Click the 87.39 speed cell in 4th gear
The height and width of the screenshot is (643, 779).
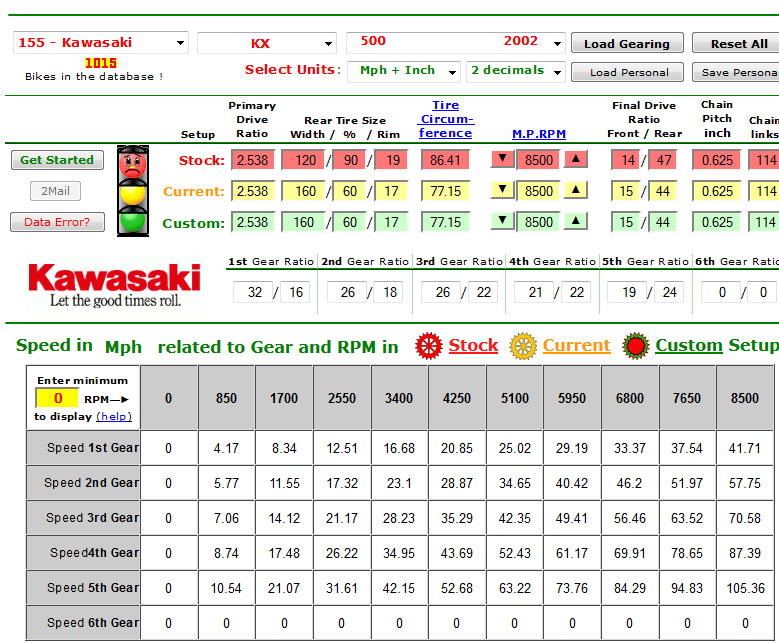pyautogui.click(x=744, y=553)
